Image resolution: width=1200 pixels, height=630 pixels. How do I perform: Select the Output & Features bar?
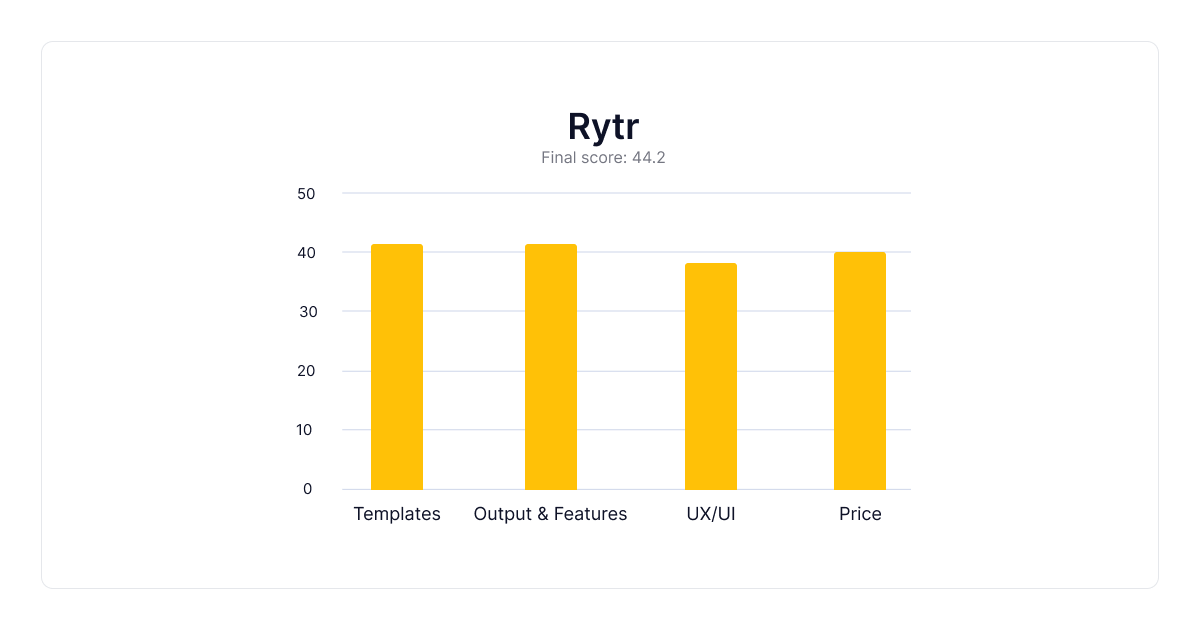[551, 367]
